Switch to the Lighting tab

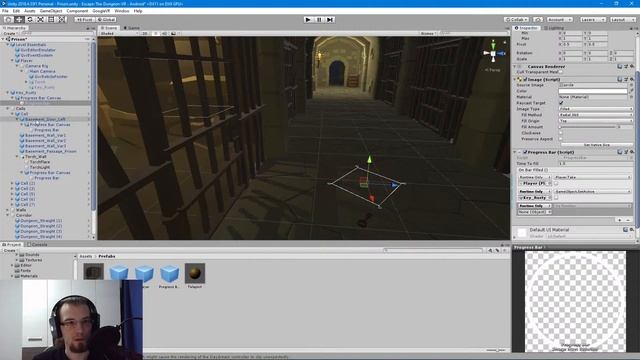[x=554, y=28]
